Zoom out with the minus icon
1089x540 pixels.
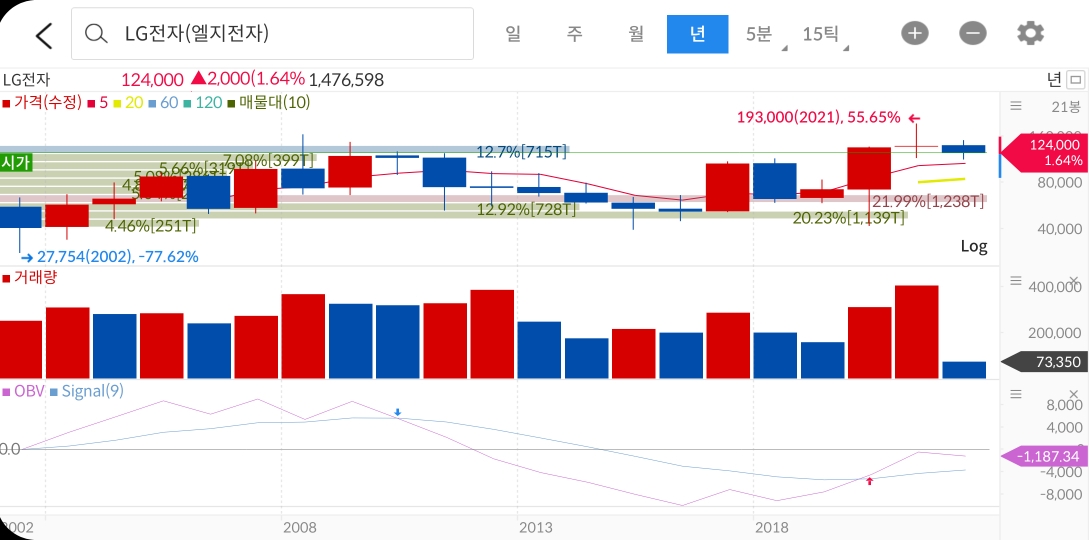(973, 33)
